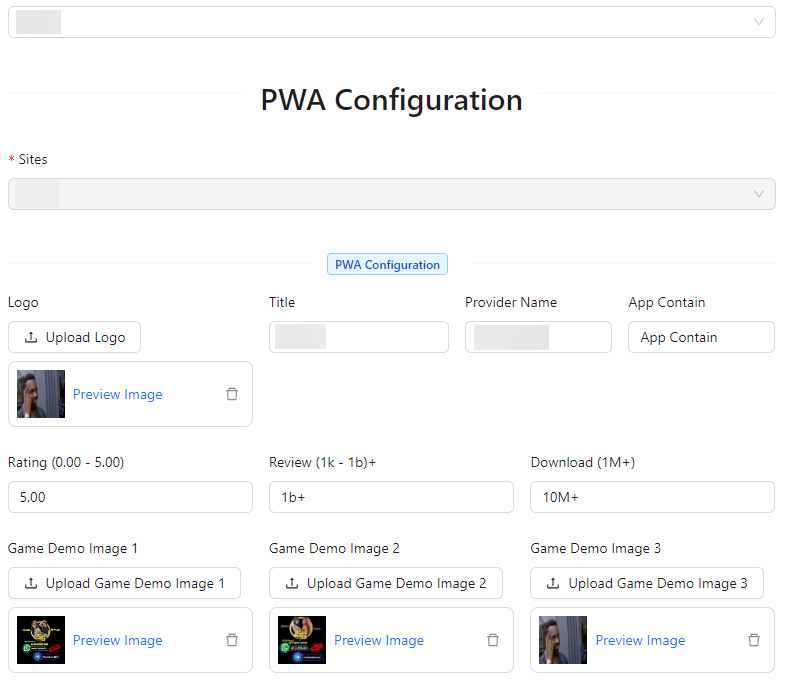Click Game Demo Image 1 thumbnail

click(41, 640)
